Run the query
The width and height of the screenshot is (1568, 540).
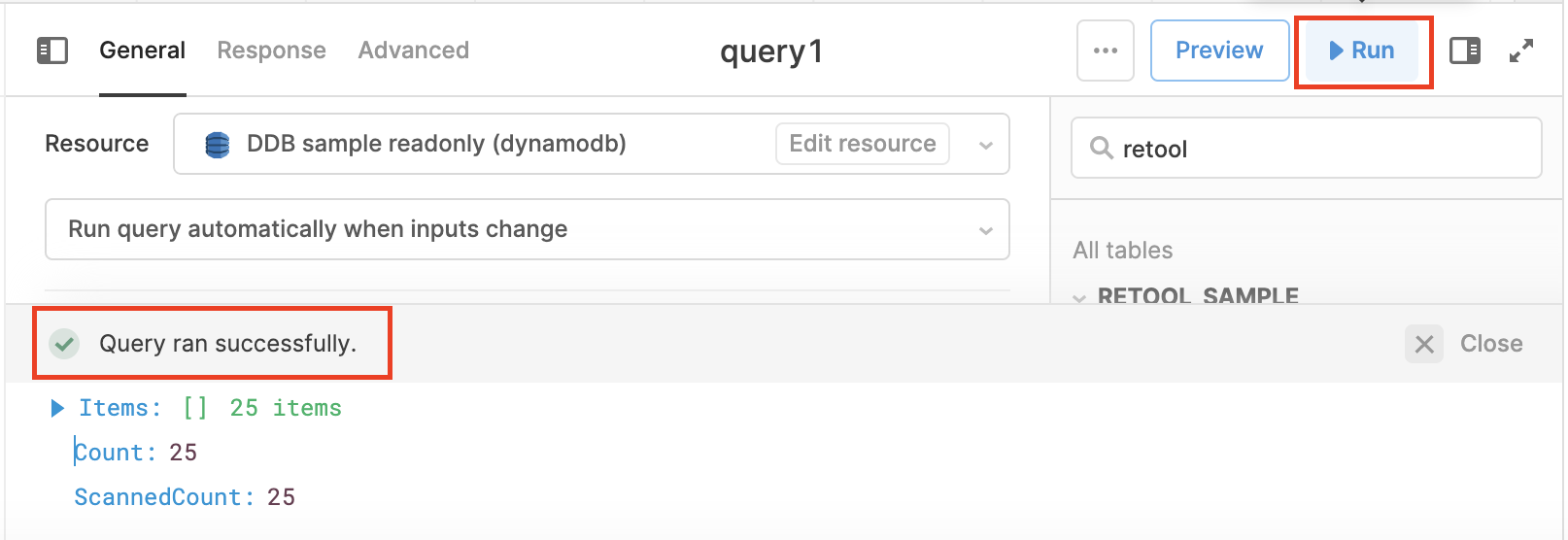pos(1361,51)
